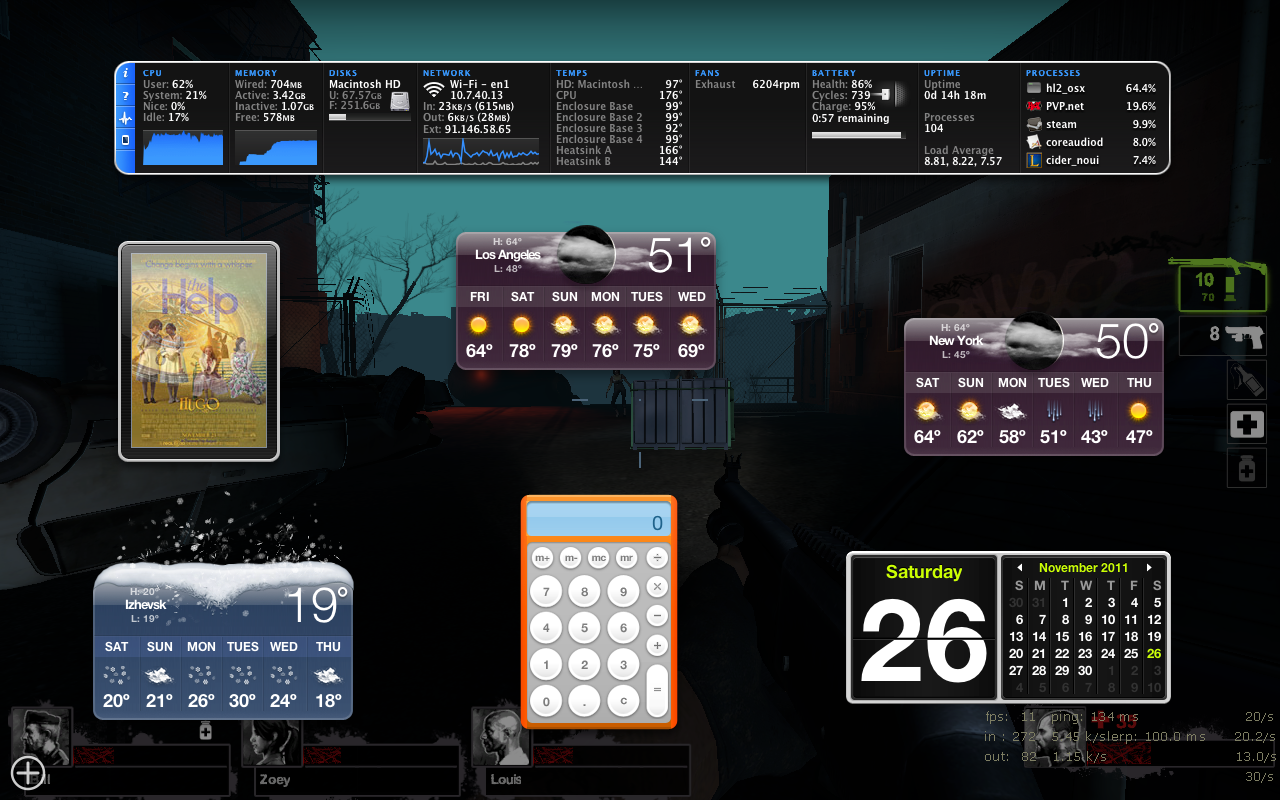Click the Los Angeles moon and cloud icon

[x=588, y=254]
